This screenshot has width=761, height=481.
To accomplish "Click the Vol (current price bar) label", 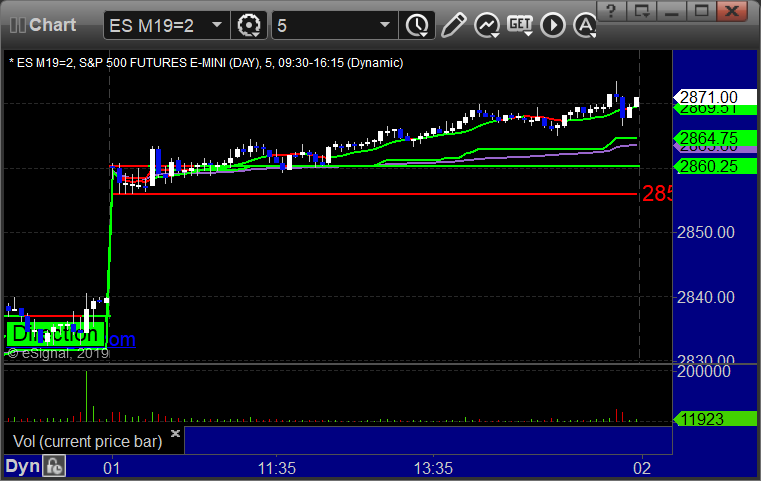I will [87, 441].
